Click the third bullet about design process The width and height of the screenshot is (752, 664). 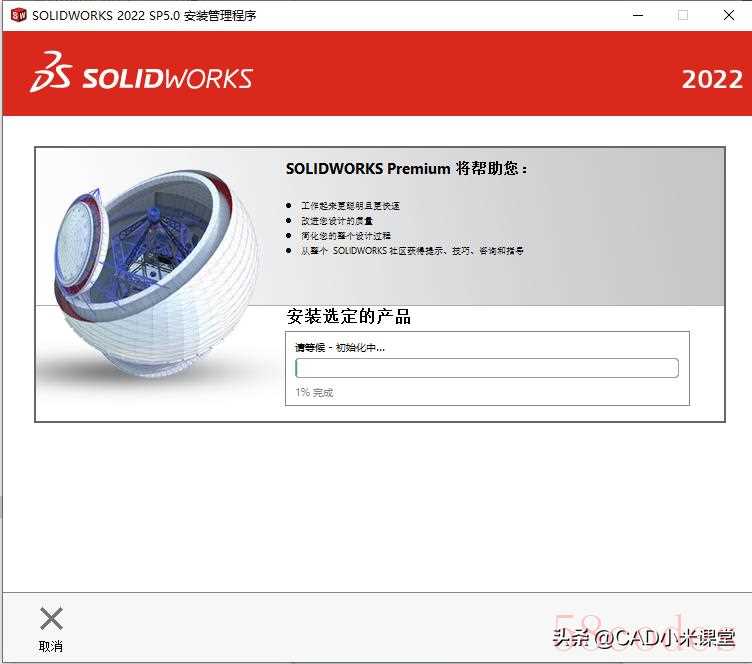tap(346, 235)
